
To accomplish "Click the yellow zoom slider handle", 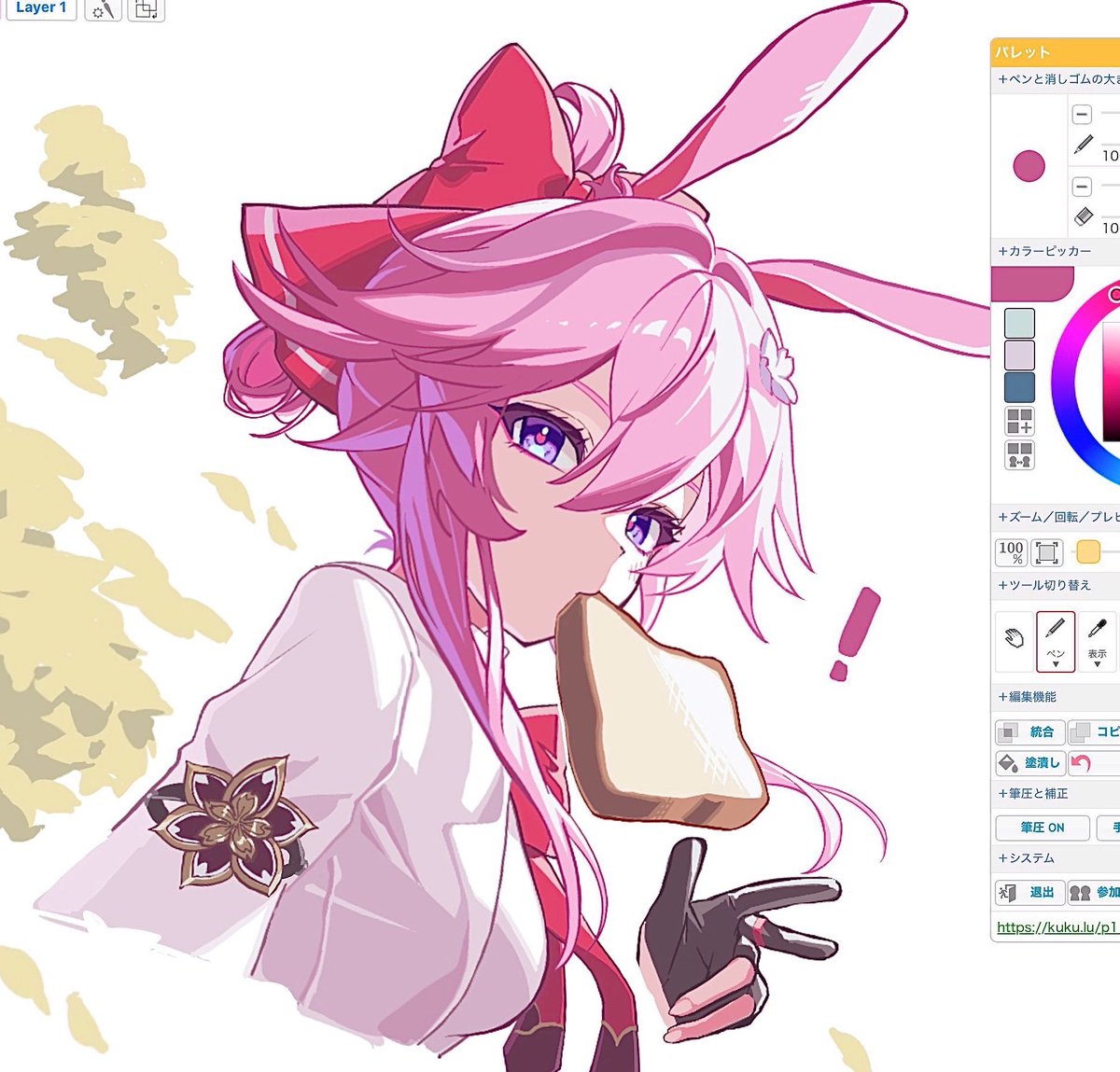I will point(1088,552).
